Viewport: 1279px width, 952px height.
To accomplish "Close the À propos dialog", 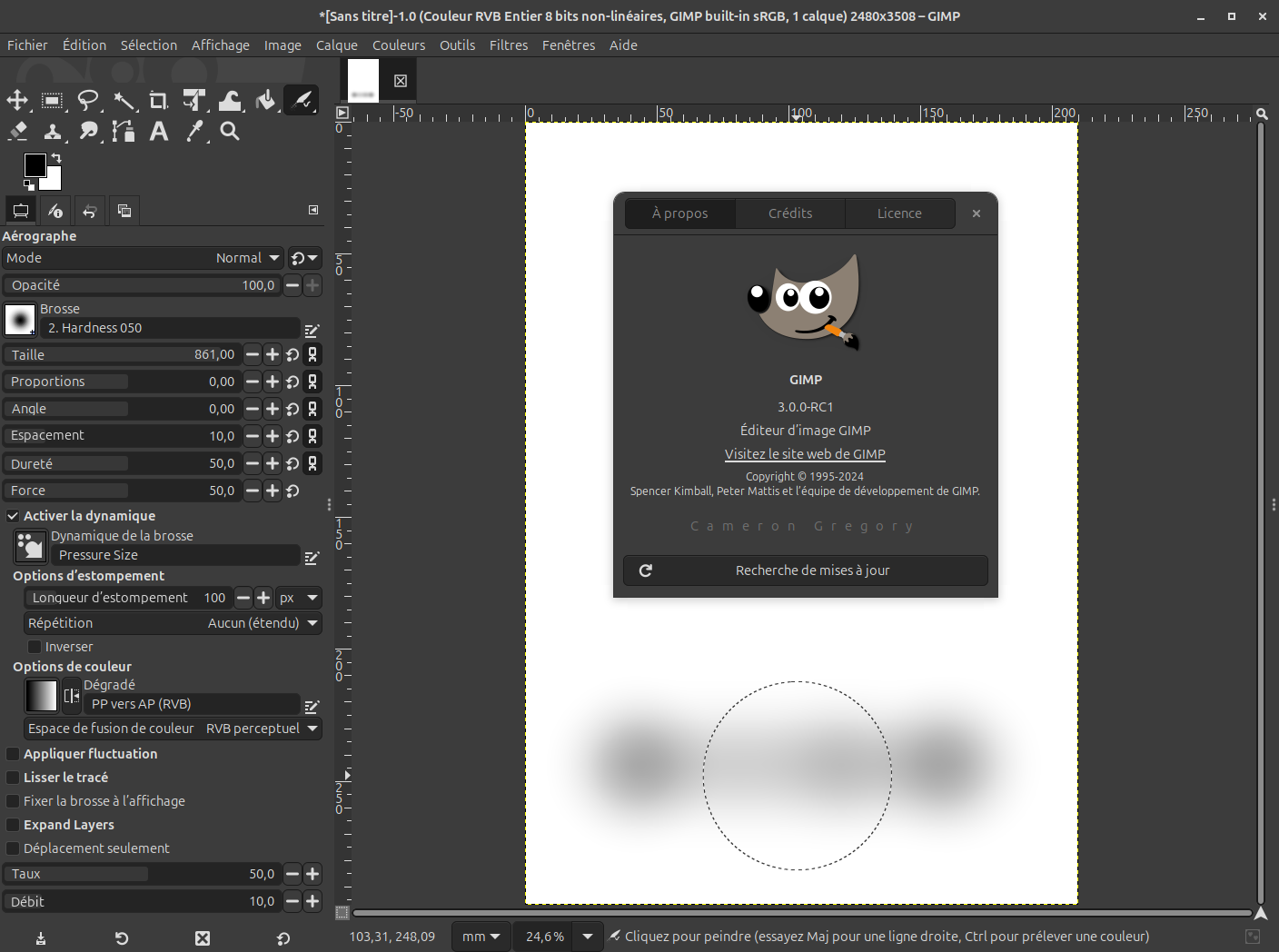I will coord(977,213).
